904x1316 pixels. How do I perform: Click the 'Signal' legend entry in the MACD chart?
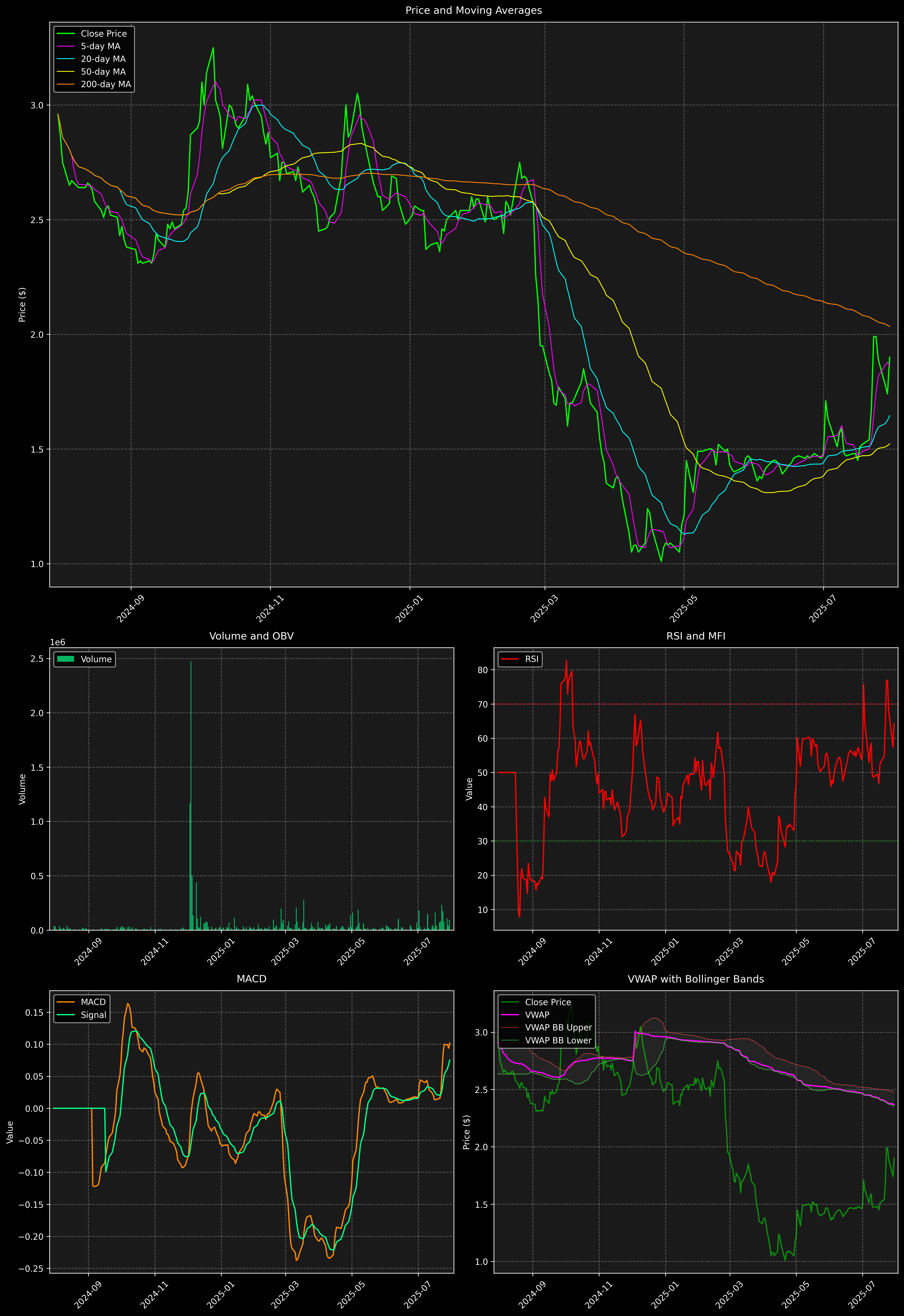(x=93, y=1015)
